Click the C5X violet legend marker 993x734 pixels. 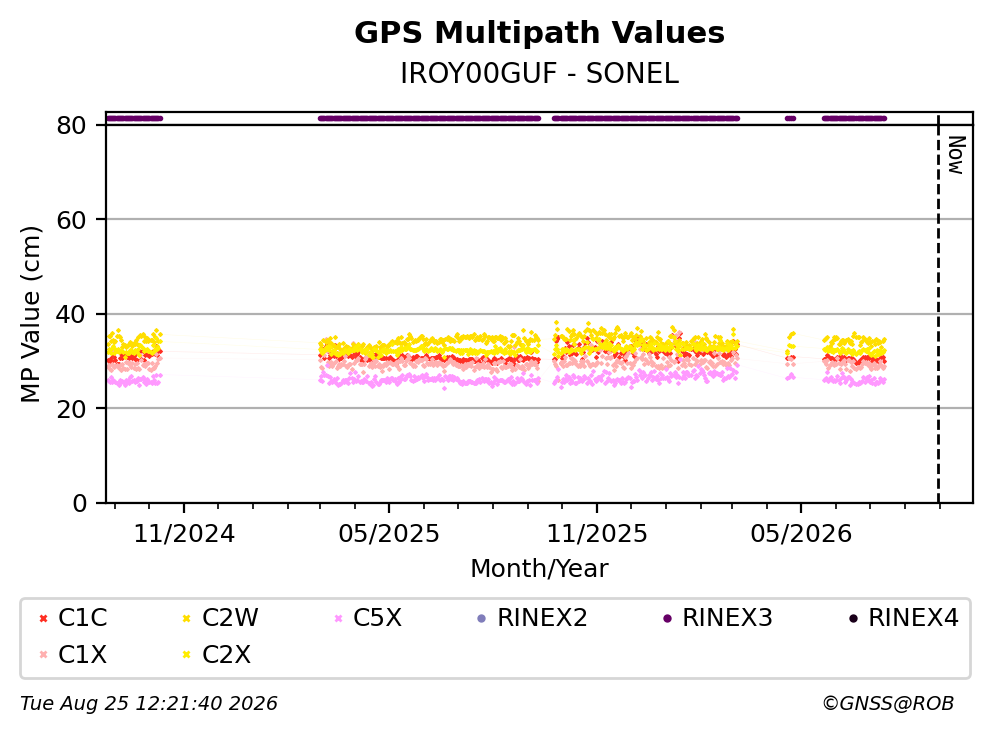[x=338, y=618]
